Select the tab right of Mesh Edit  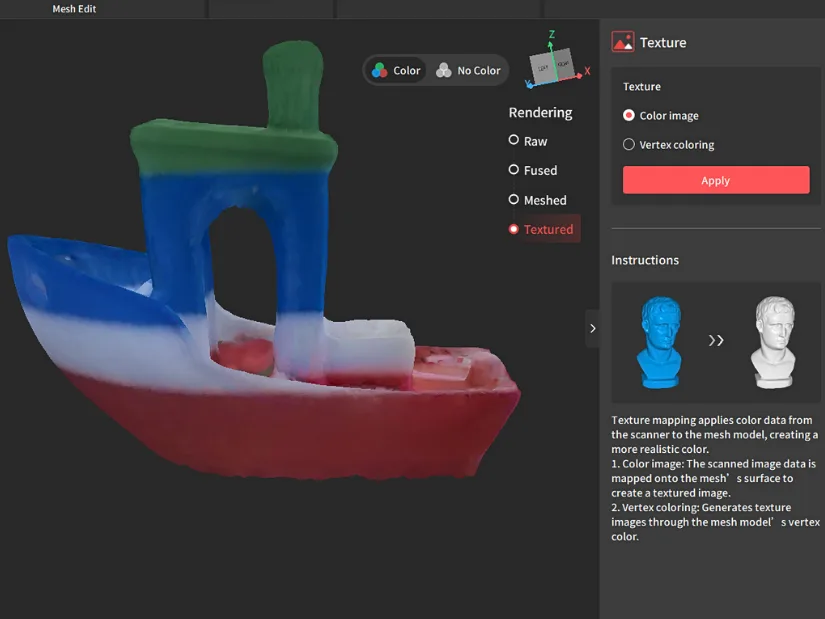pyautogui.click(x=270, y=9)
